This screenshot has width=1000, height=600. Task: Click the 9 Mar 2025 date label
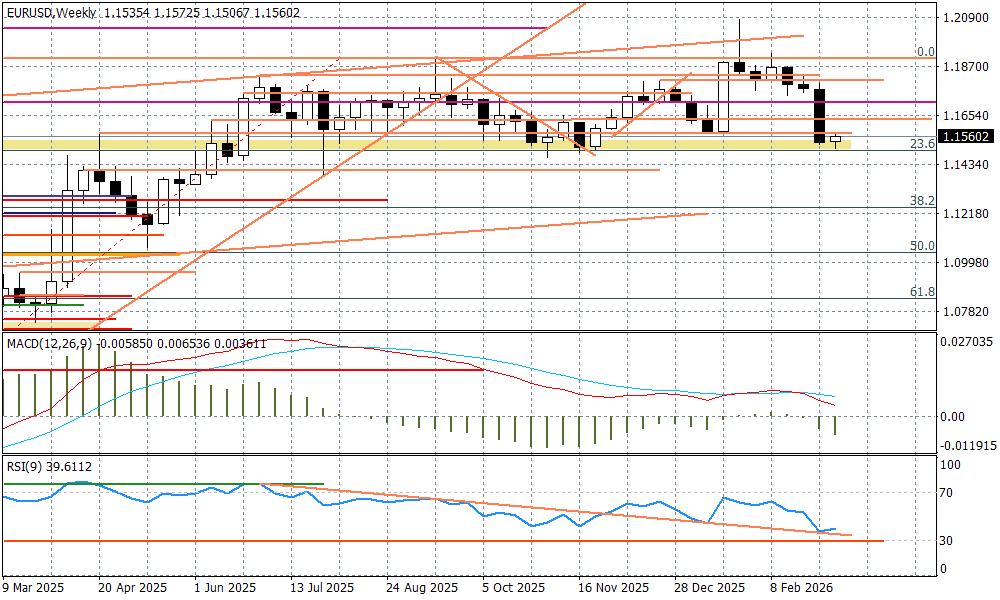35,588
